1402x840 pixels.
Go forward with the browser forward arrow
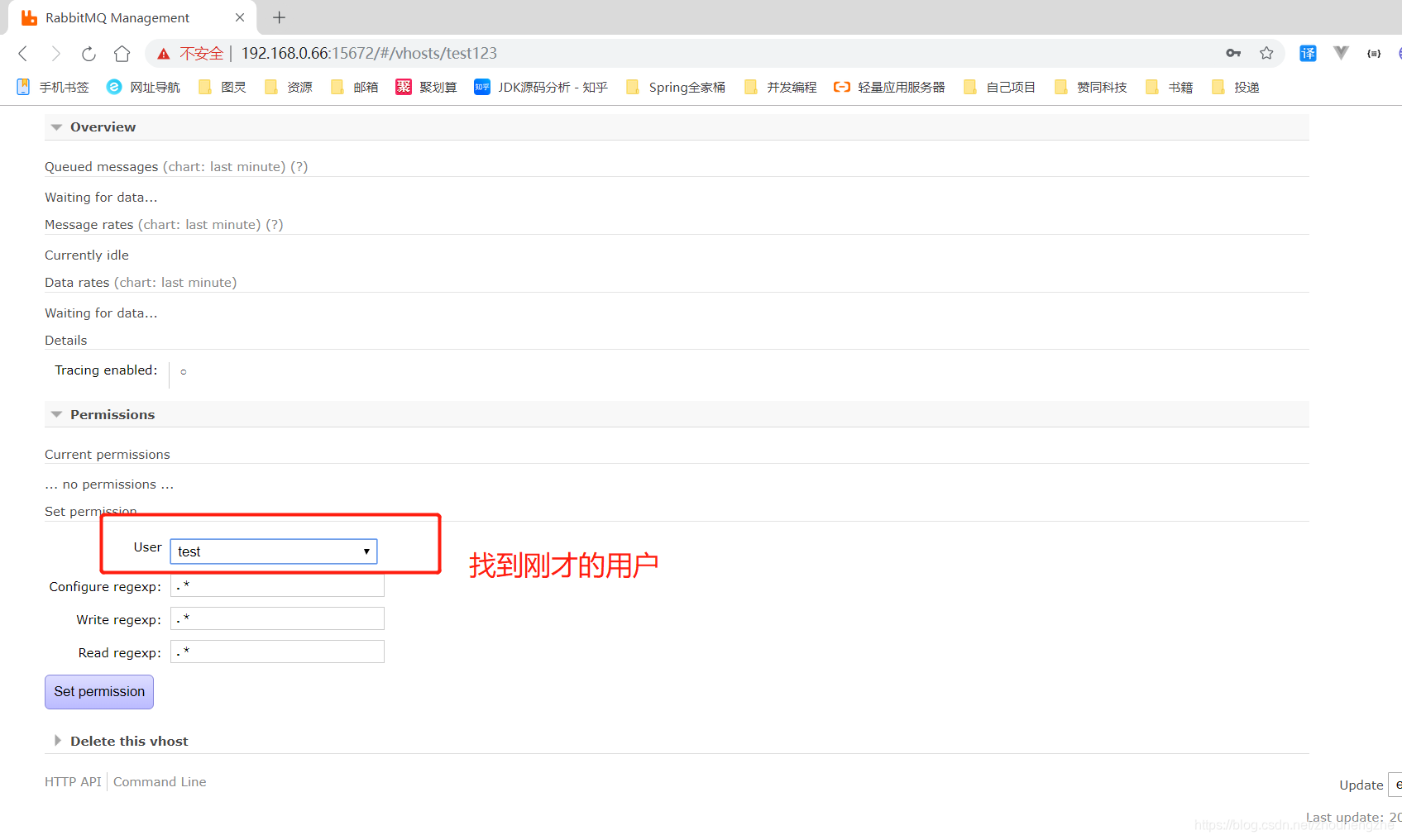coord(55,54)
